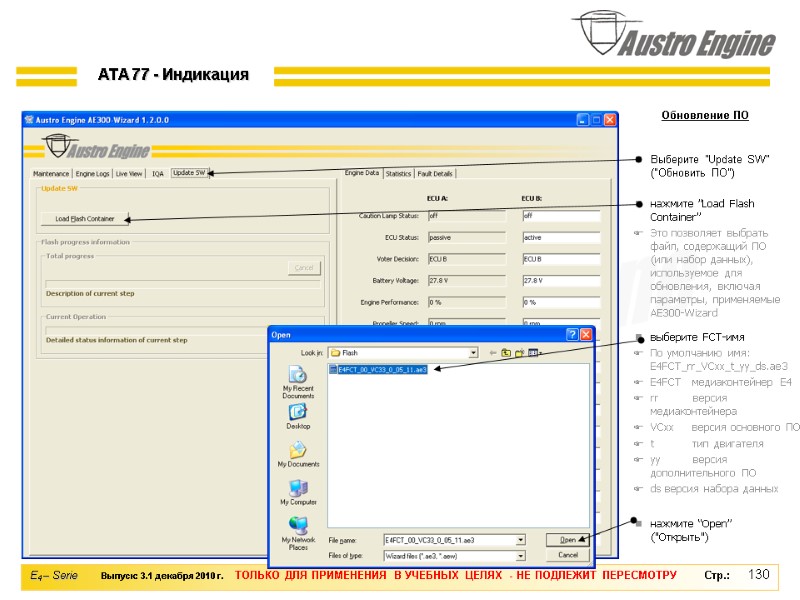
Task: Select the Update SW tab
Action: pos(189,173)
